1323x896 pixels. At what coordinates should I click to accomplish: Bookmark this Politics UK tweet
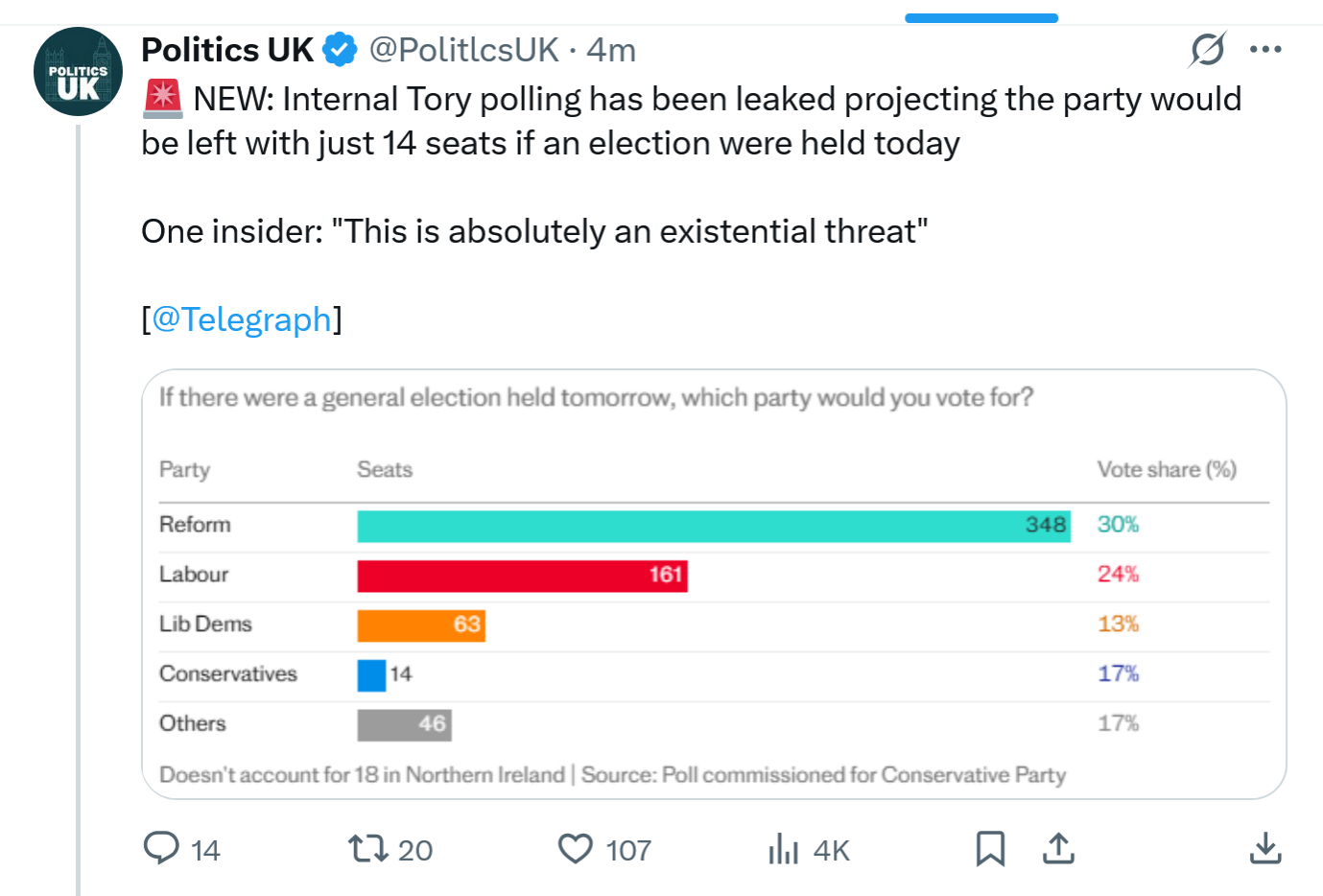[x=990, y=848]
